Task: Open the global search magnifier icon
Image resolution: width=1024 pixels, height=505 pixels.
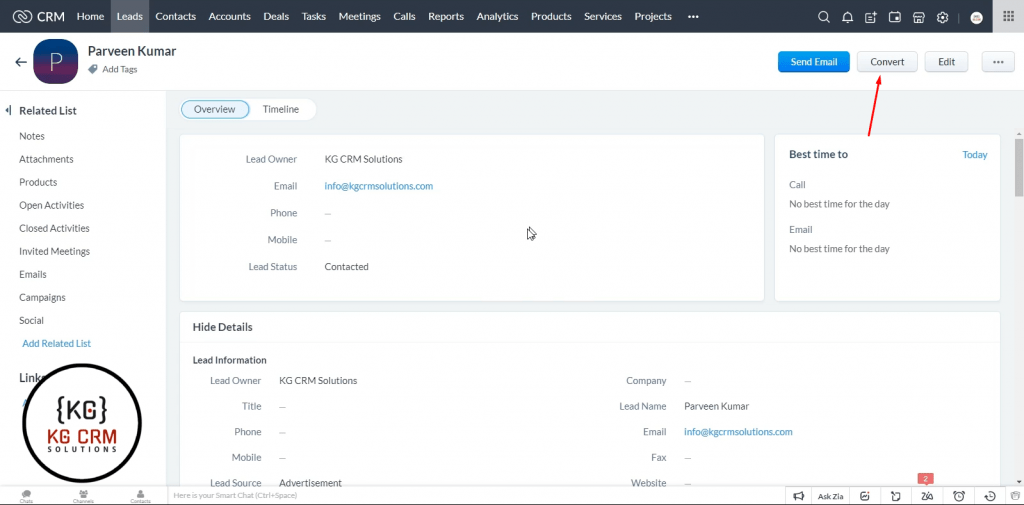Action: click(x=824, y=17)
